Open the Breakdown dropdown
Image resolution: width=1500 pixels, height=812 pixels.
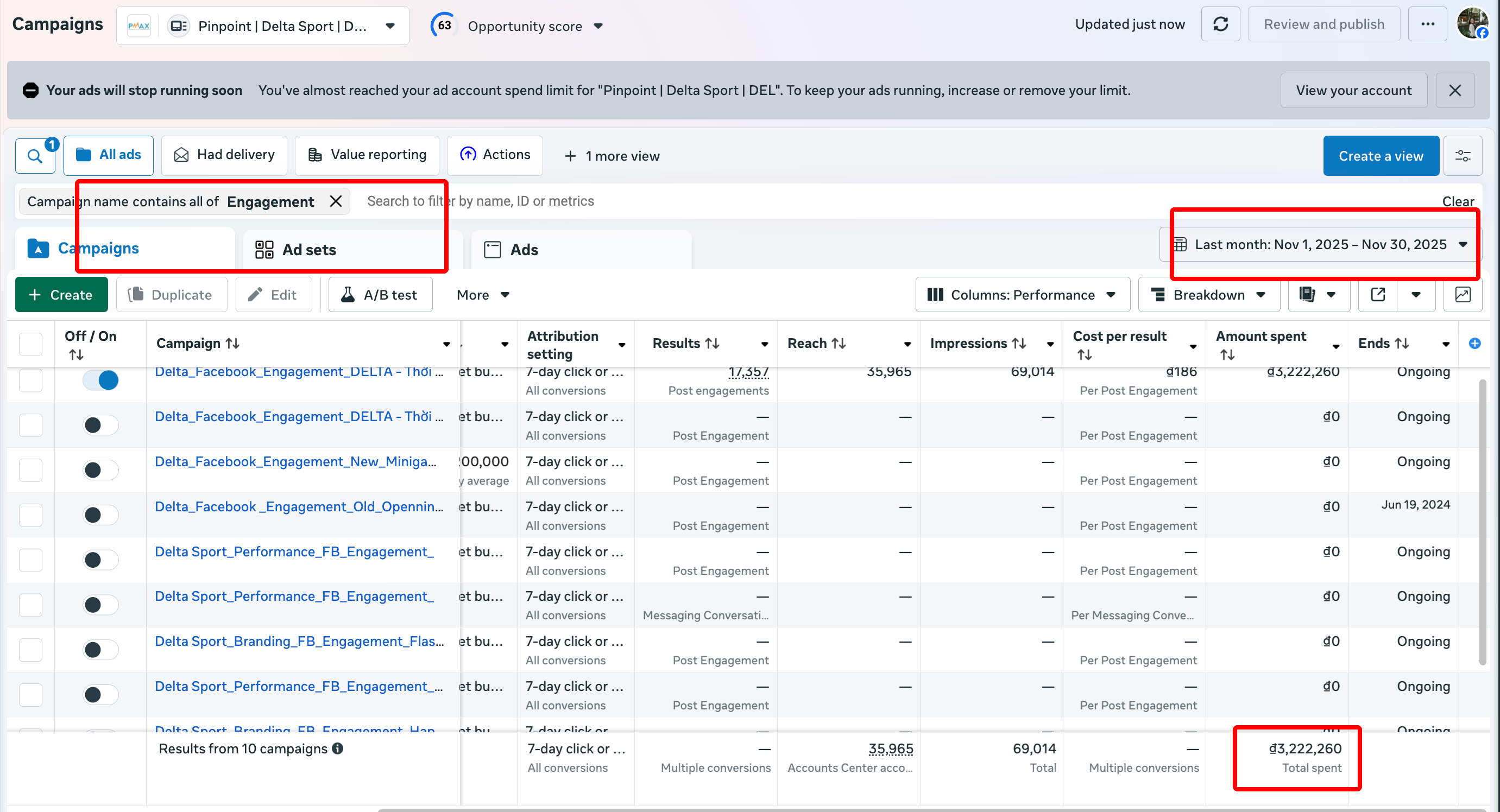[1209, 295]
